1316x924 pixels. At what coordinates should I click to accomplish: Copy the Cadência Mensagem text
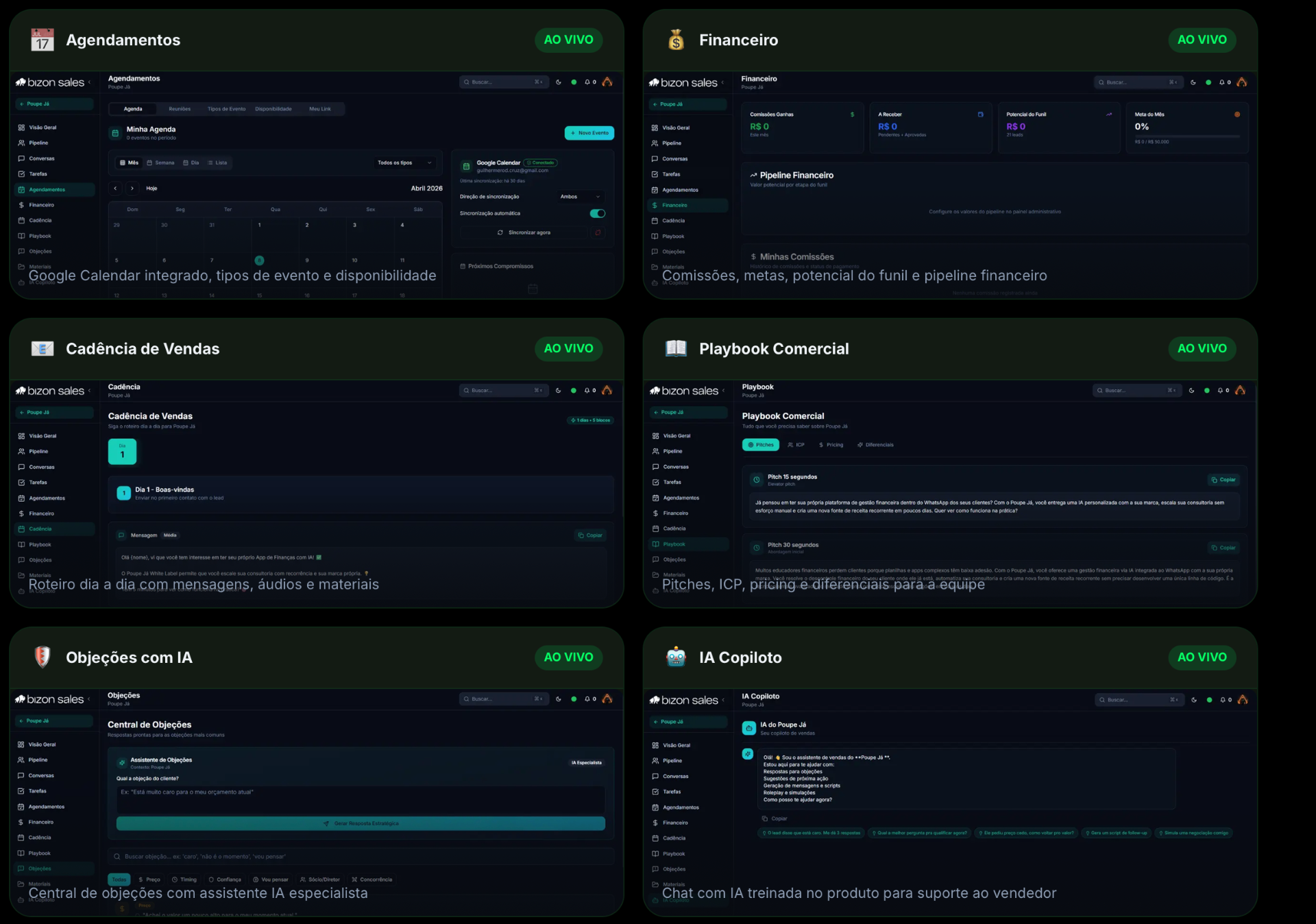(x=590, y=535)
